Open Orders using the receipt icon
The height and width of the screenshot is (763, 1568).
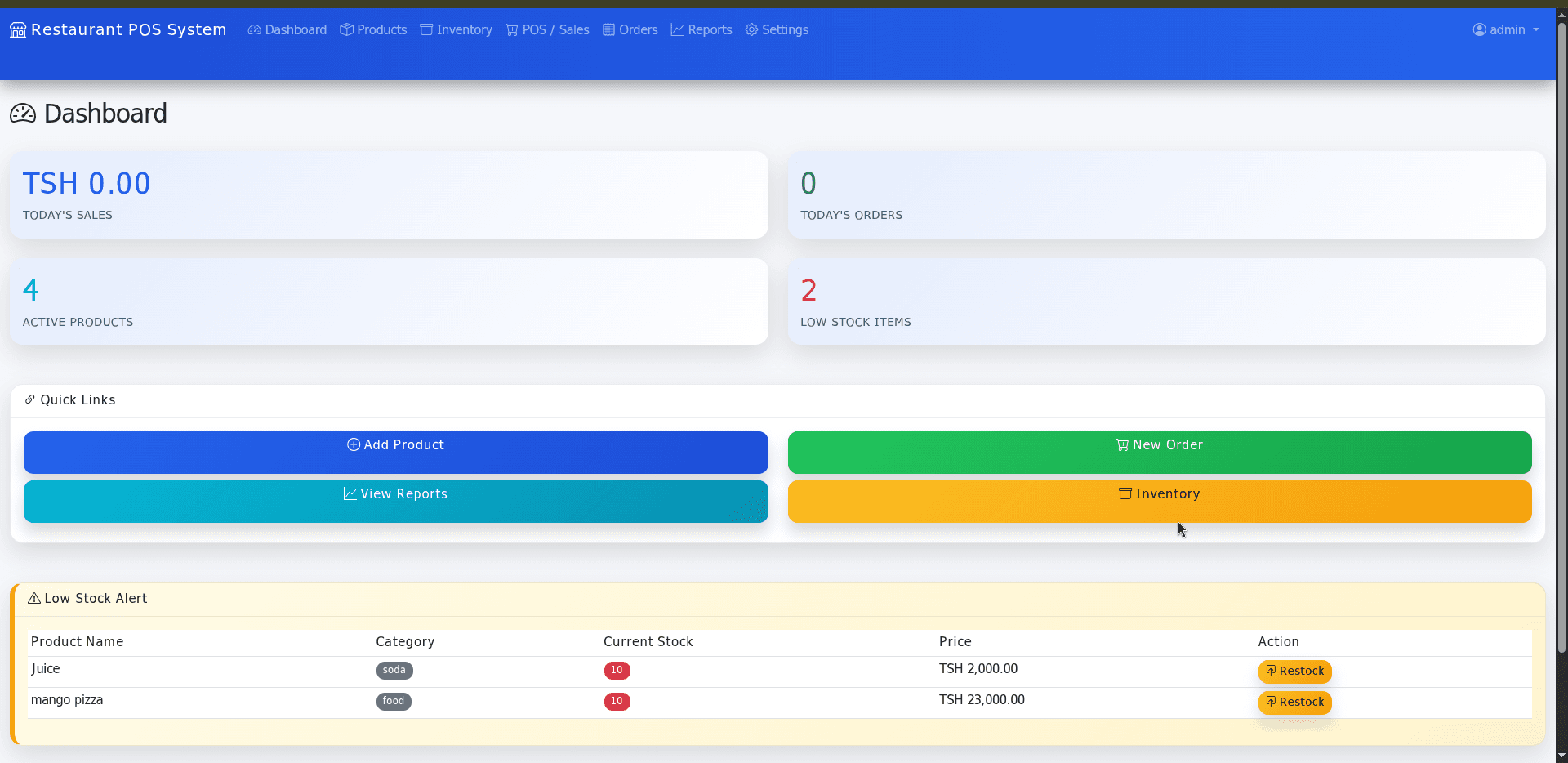point(608,29)
